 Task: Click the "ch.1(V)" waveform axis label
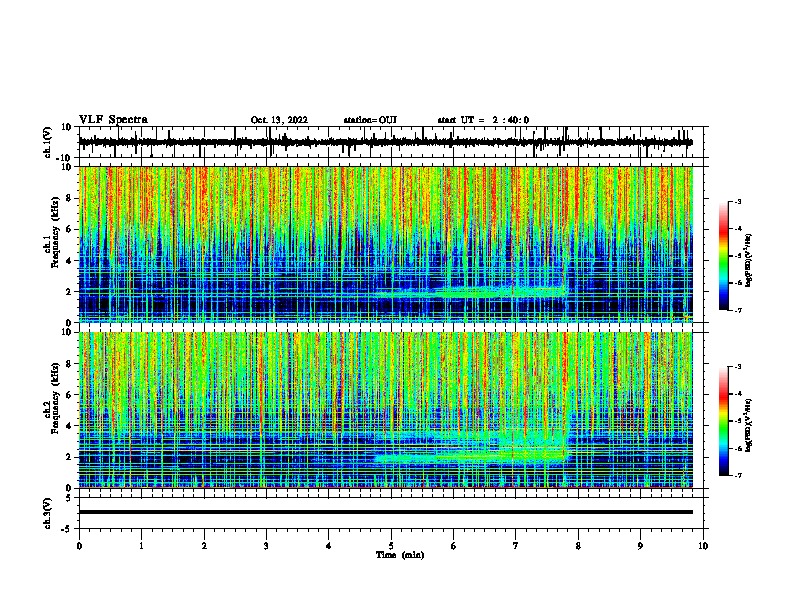click(x=48, y=142)
